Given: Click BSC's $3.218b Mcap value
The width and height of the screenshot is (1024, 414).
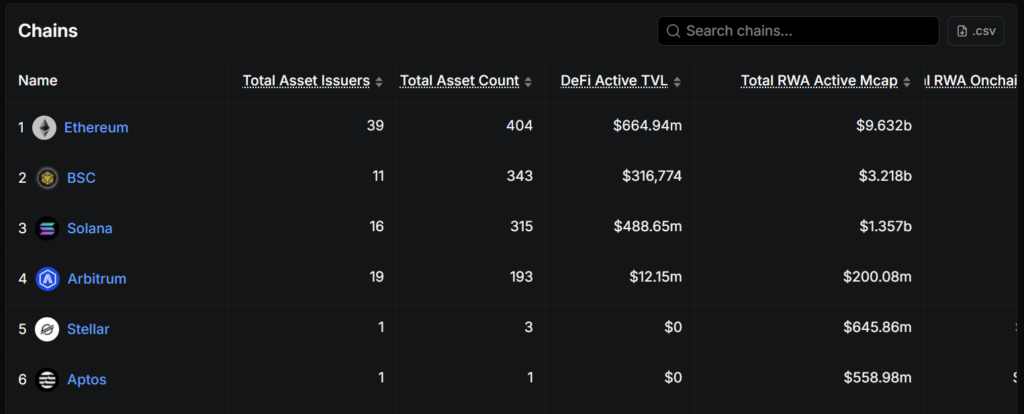Looking at the screenshot, I should [x=884, y=176].
